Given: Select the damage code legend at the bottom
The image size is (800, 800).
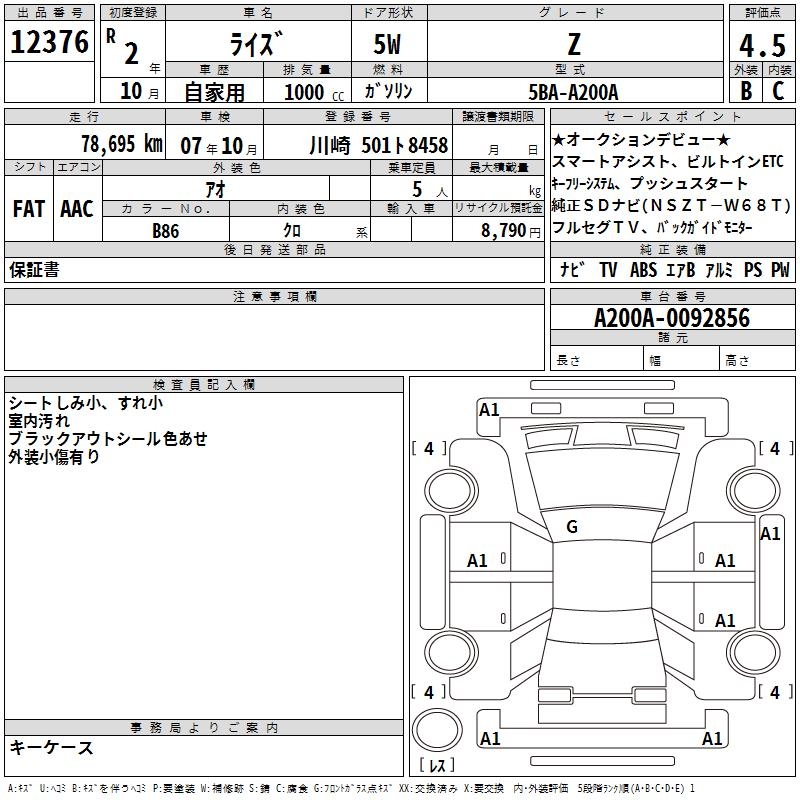Looking at the screenshot, I should click(352, 789).
